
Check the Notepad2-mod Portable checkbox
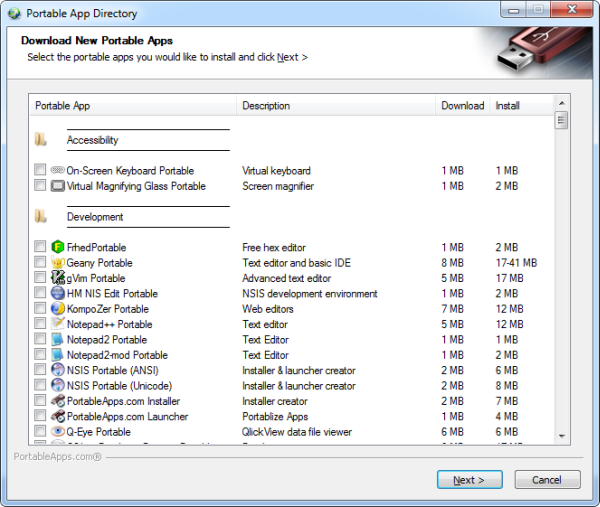tap(40, 354)
